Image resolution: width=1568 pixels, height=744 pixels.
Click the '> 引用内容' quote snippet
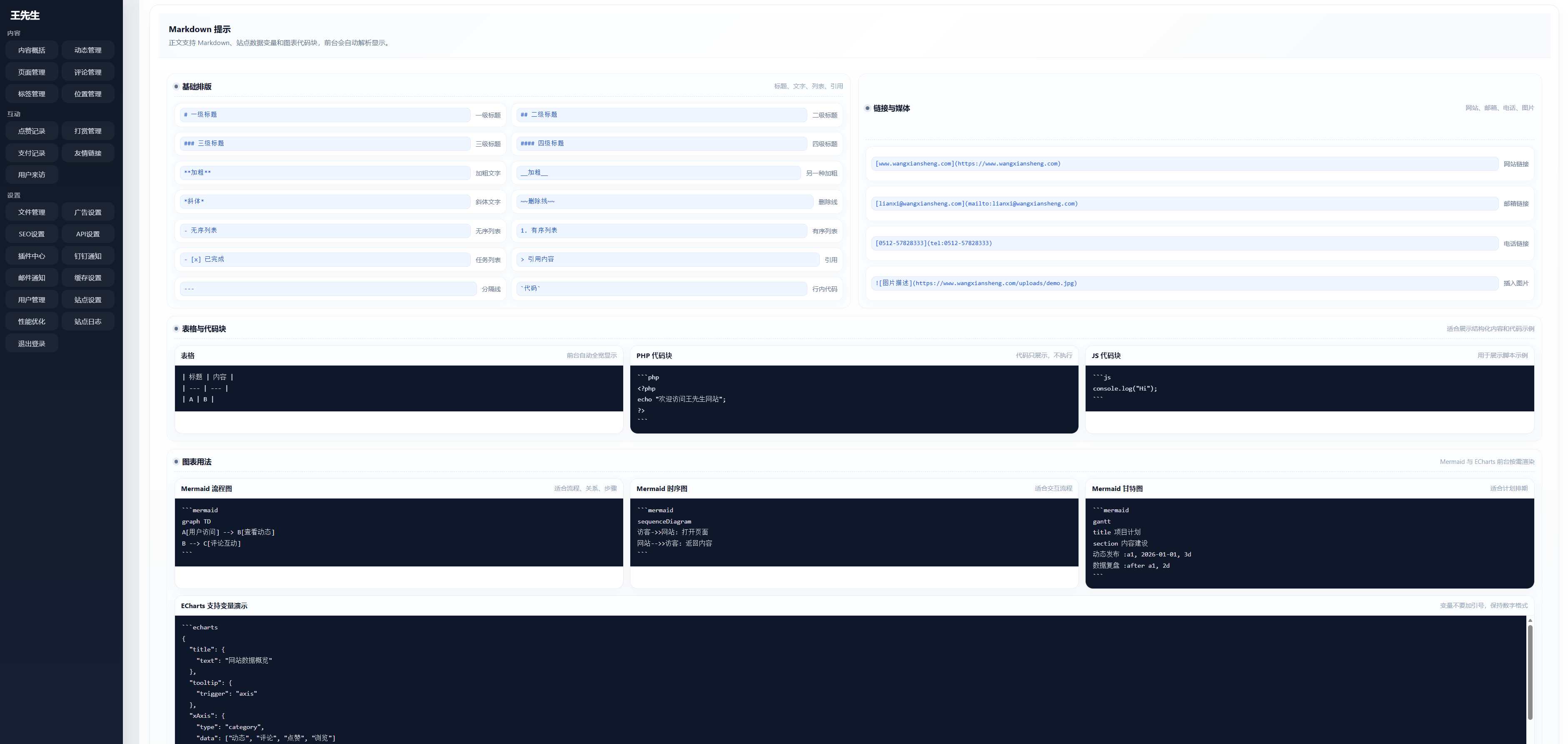pos(668,259)
